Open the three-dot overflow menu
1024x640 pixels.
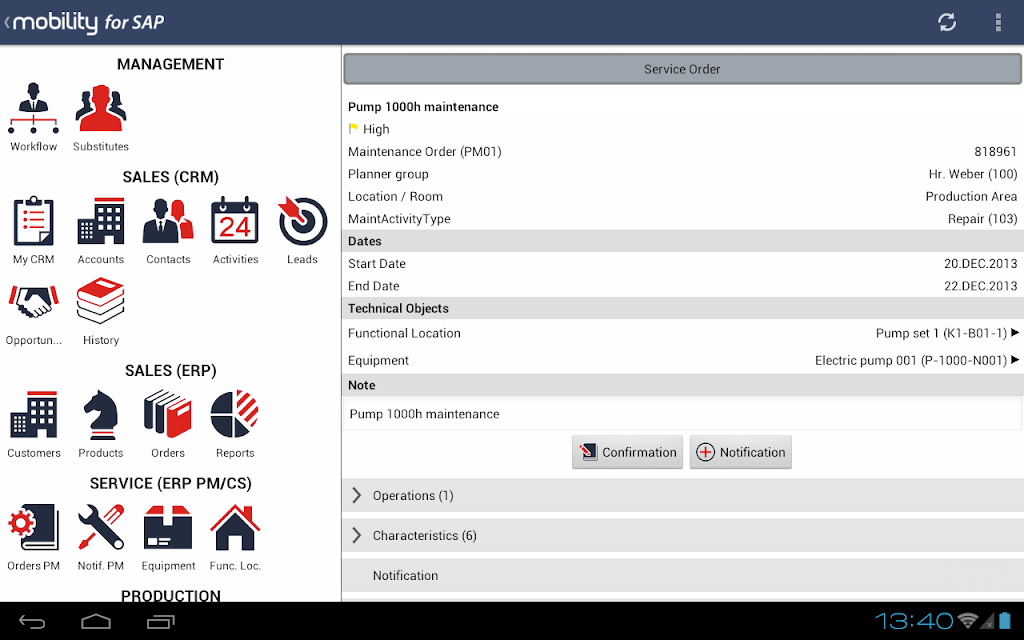[x=998, y=22]
